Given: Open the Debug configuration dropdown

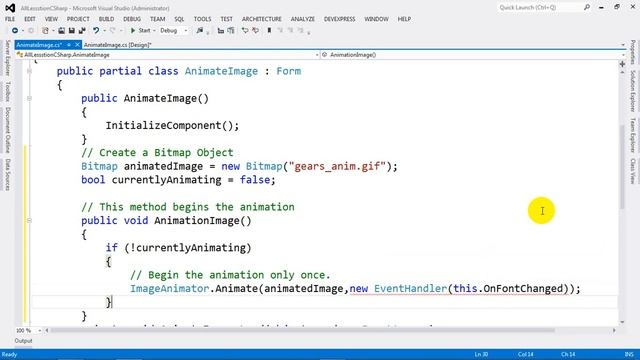Looking at the screenshot, I should click(173, 31).
